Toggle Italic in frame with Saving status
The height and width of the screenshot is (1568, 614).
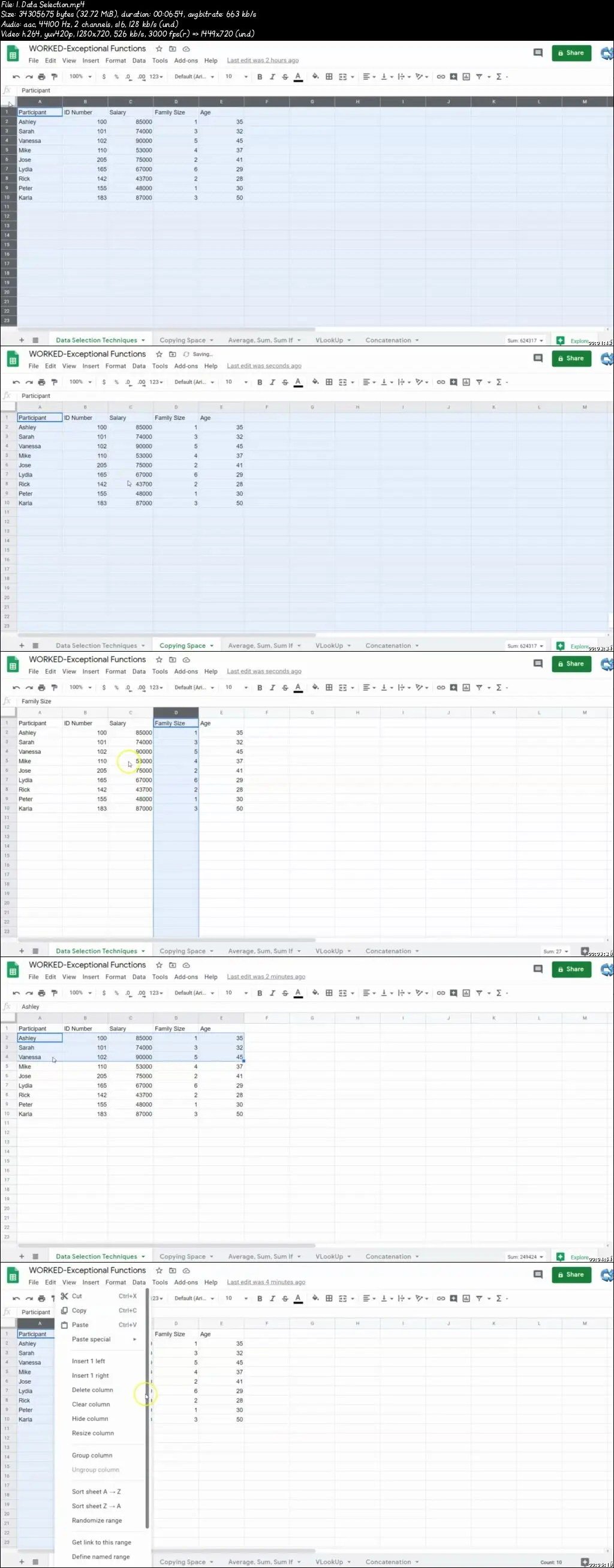click(x=272, y=382)
